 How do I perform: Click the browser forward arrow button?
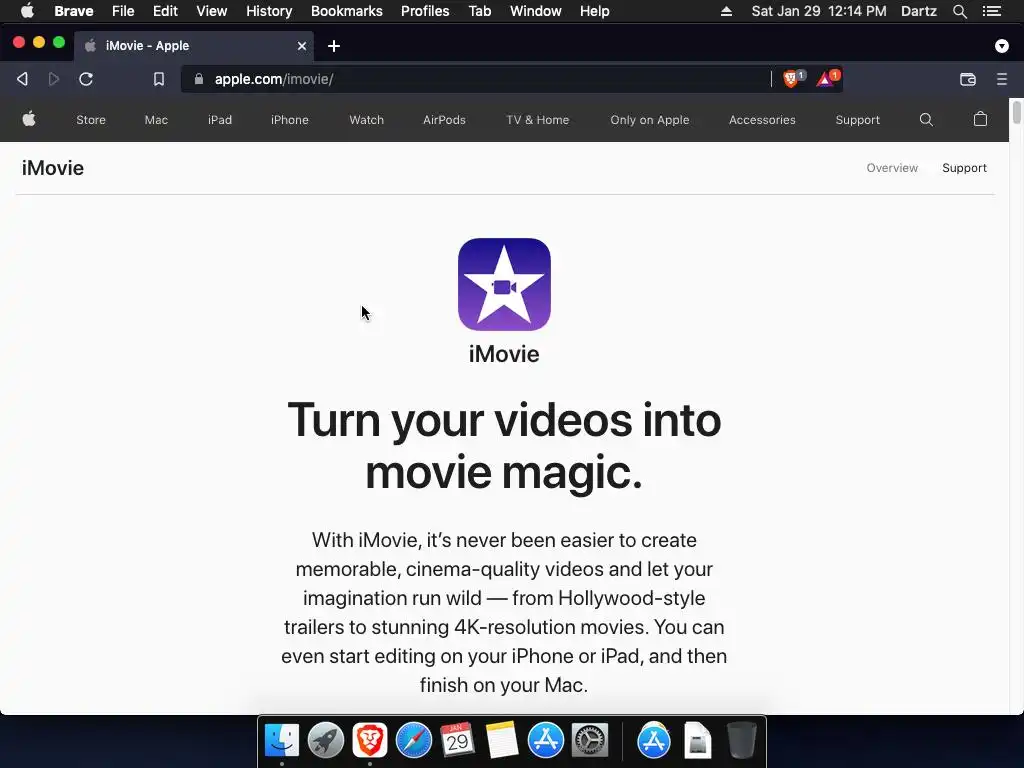(x=54, y=79)
